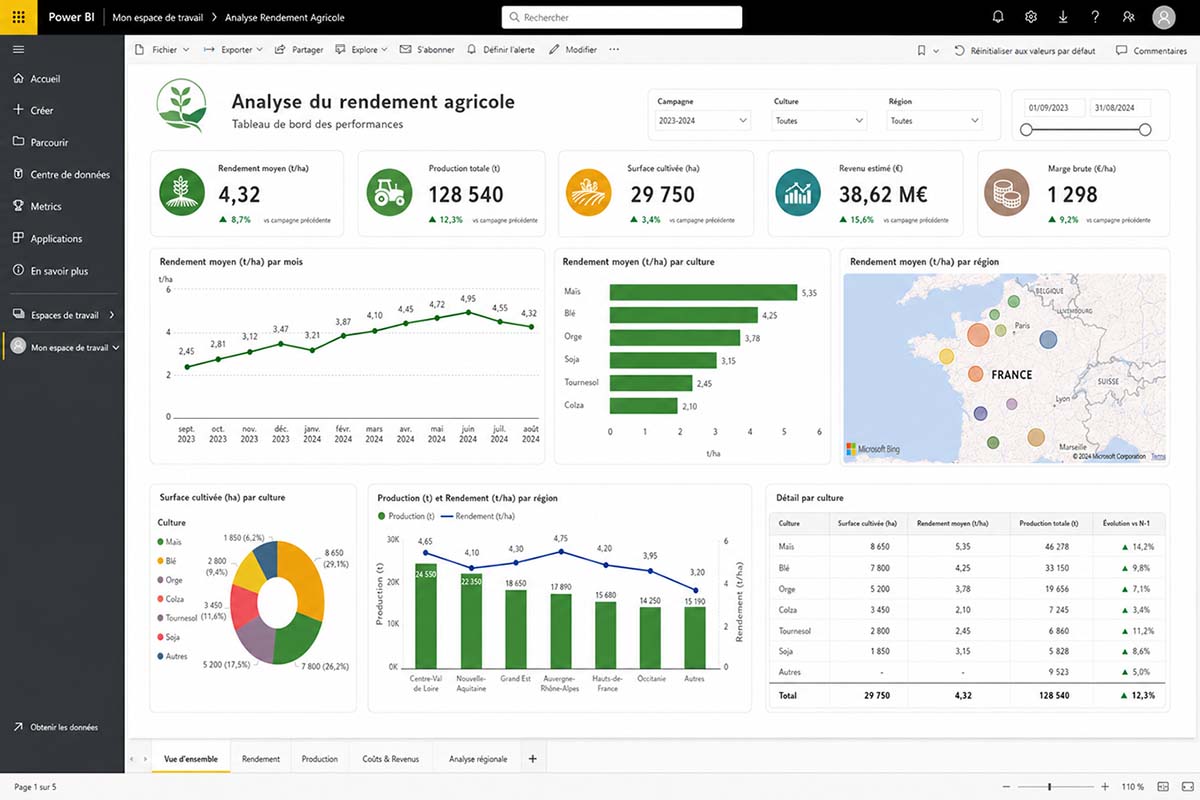Image resolution: width=1200 pixels, height=800 pixels.
Task: Switch to the Rendement tab
Action: click(261, 759)
